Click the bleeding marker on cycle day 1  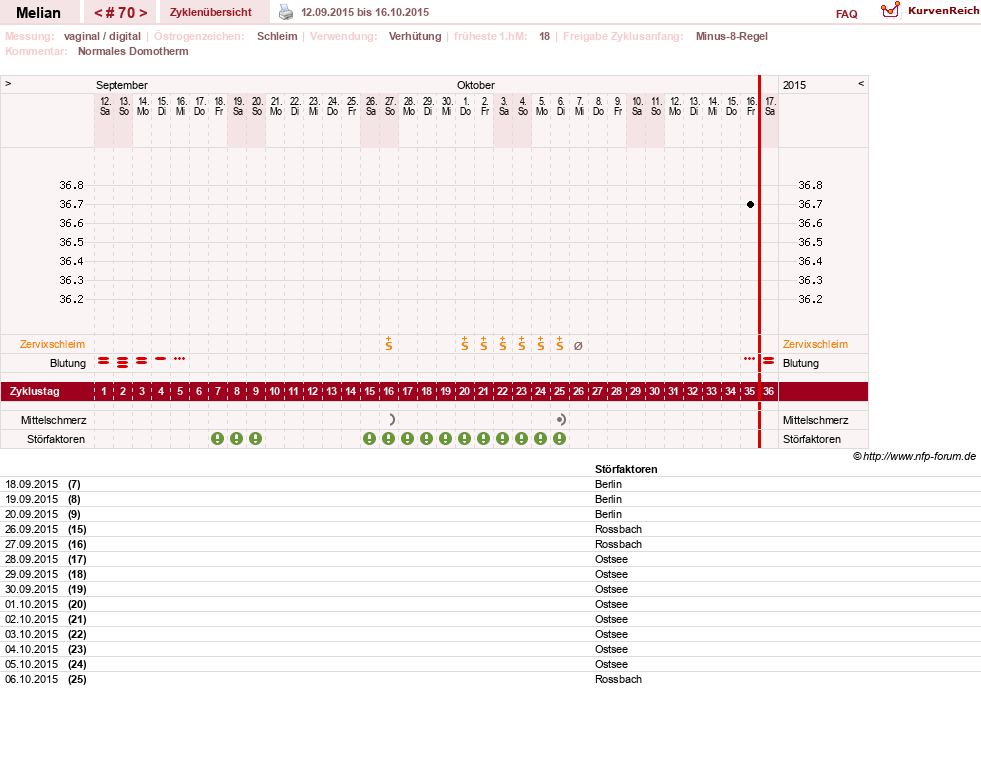click(104, 361)
